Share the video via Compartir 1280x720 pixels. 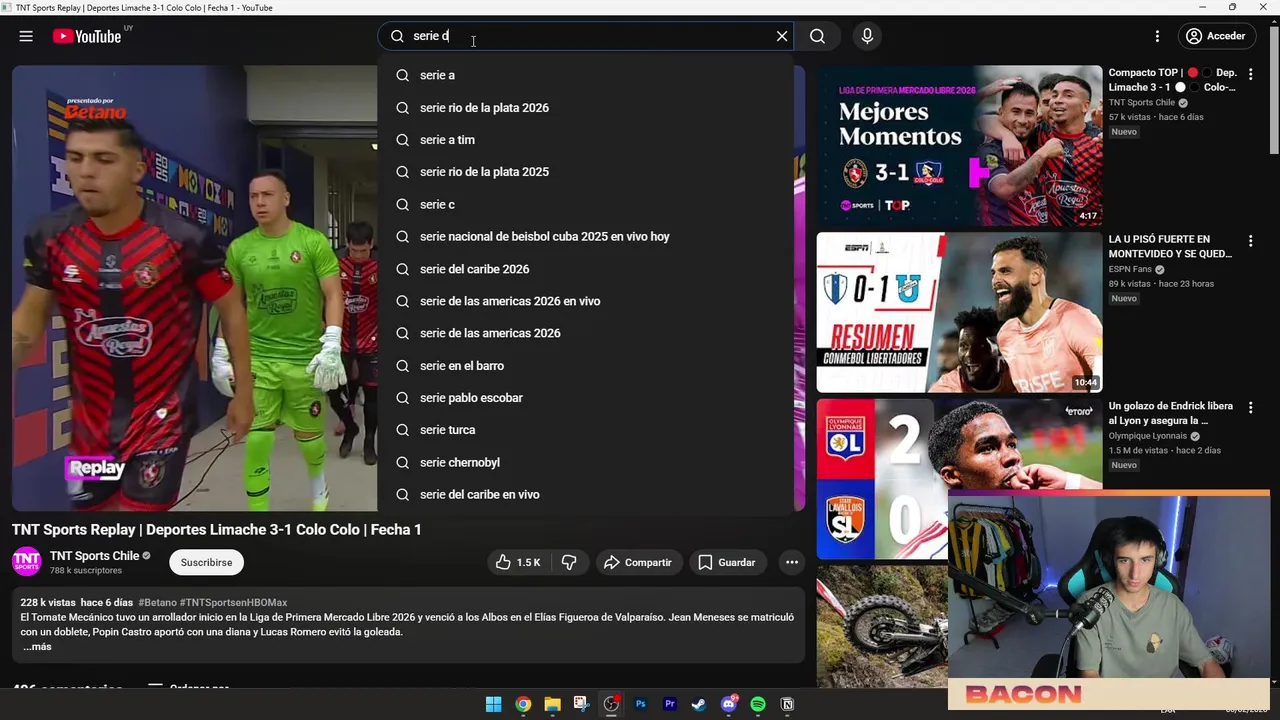click(x=638, y=562)
